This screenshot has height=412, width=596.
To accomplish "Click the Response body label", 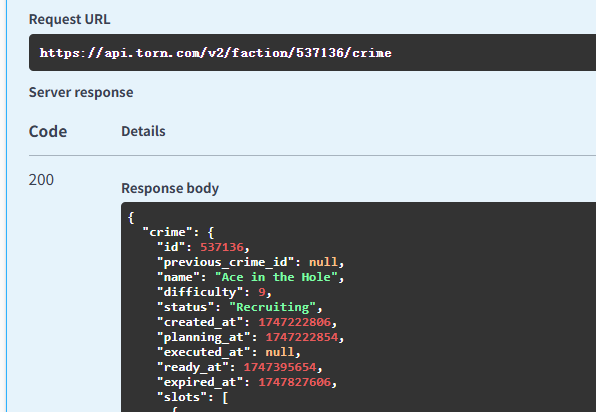I will point(170,189).
